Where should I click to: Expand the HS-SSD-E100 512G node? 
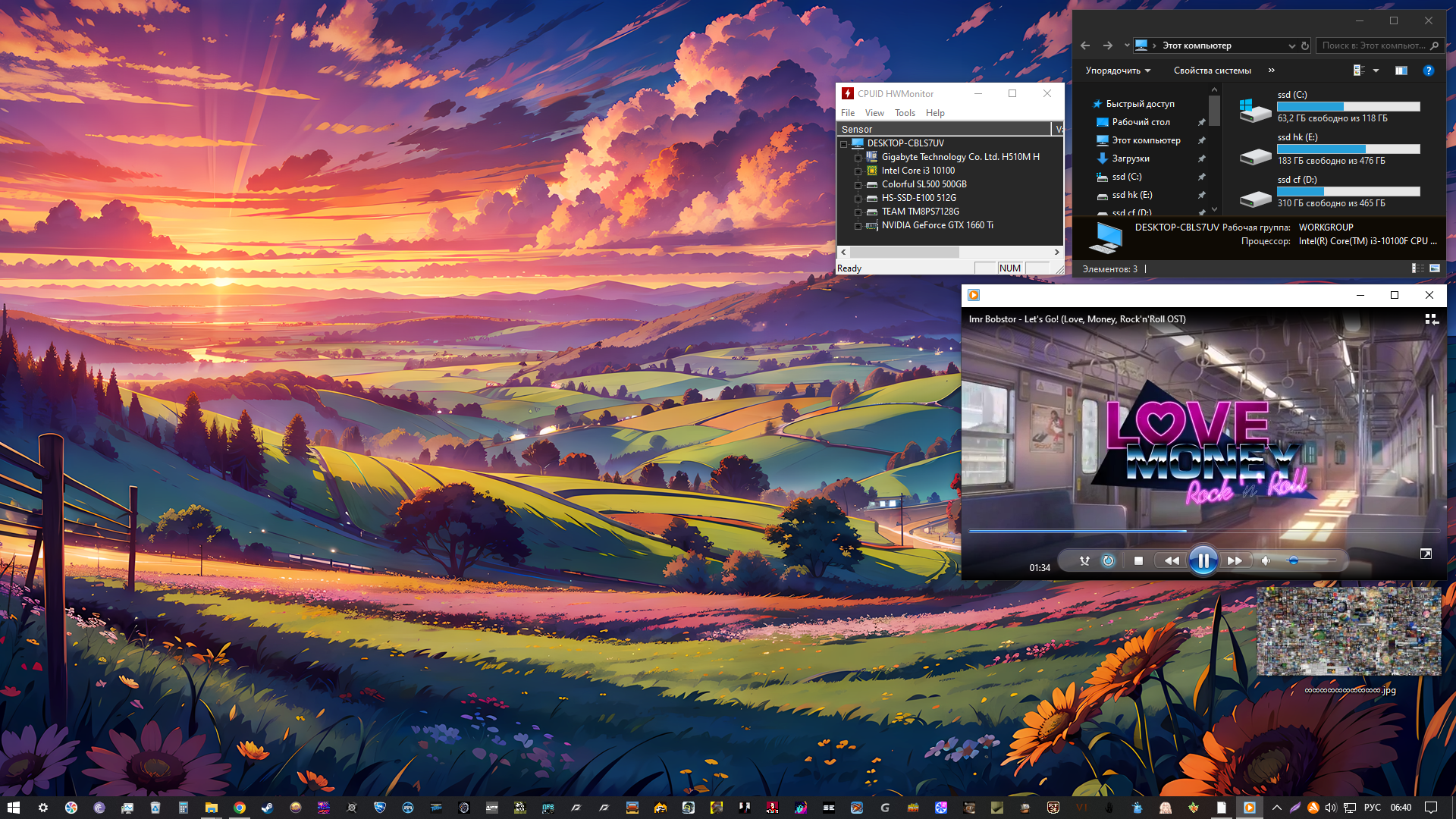coord(858,199)
